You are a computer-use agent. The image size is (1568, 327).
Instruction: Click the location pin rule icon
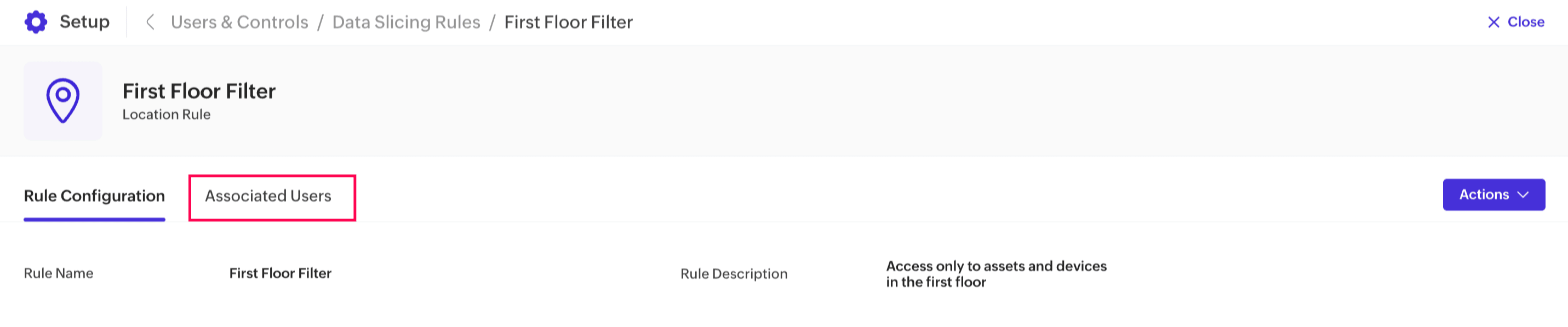[x=62, y=100]
